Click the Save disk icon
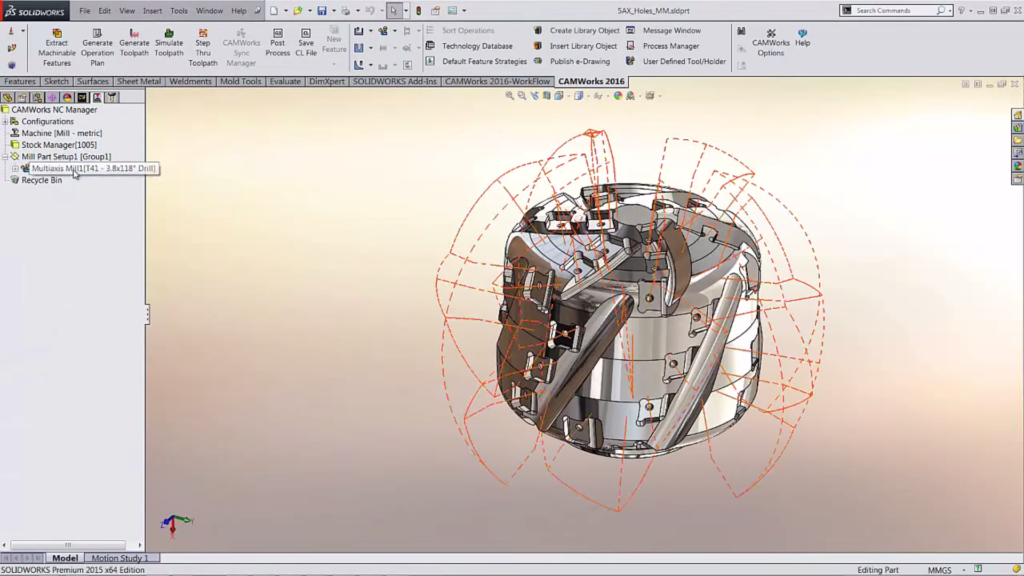Screen dimensions: 1024x576 [322, 10]
